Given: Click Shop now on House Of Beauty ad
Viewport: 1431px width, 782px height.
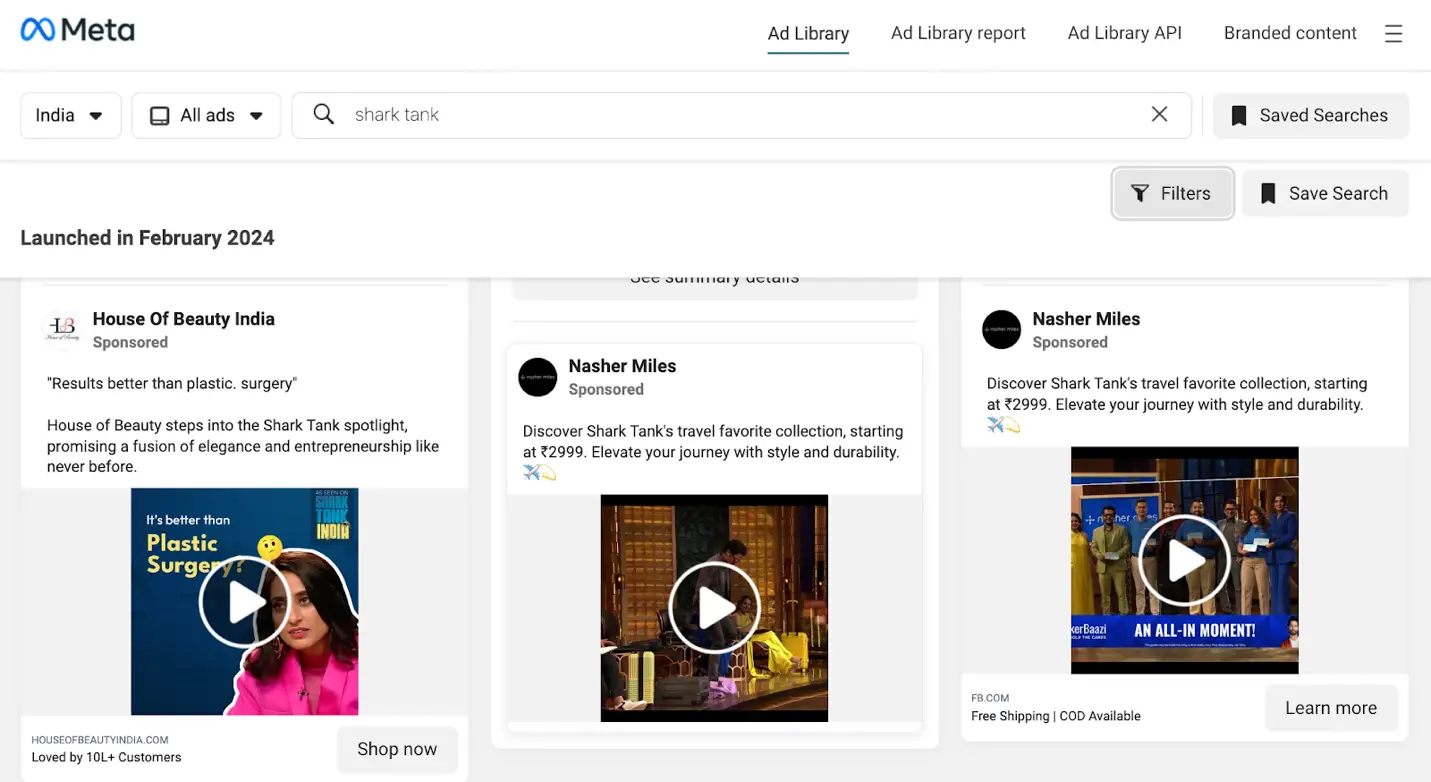Looking at the screenshot, I should pos(397,749).
